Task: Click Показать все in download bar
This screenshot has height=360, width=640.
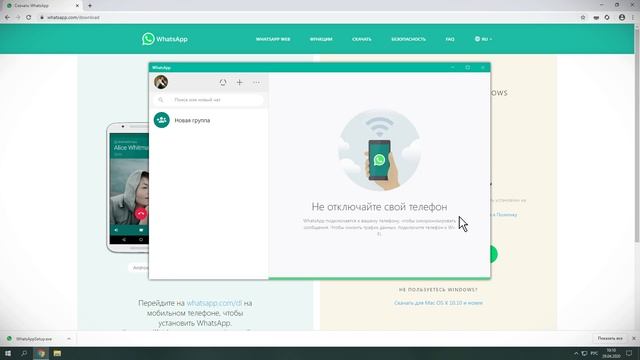Action: (610, 338)
